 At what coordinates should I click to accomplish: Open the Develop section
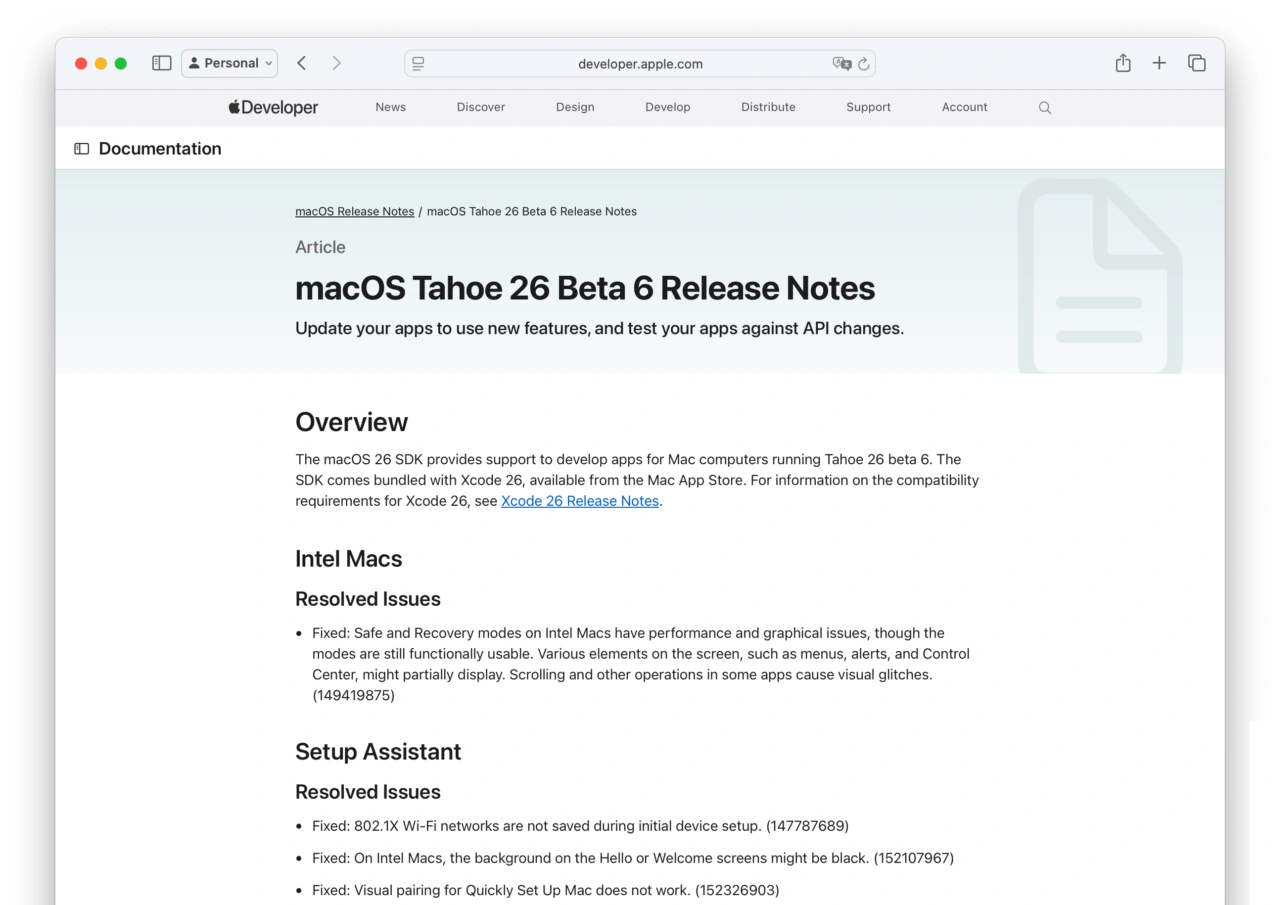point(667,107)
